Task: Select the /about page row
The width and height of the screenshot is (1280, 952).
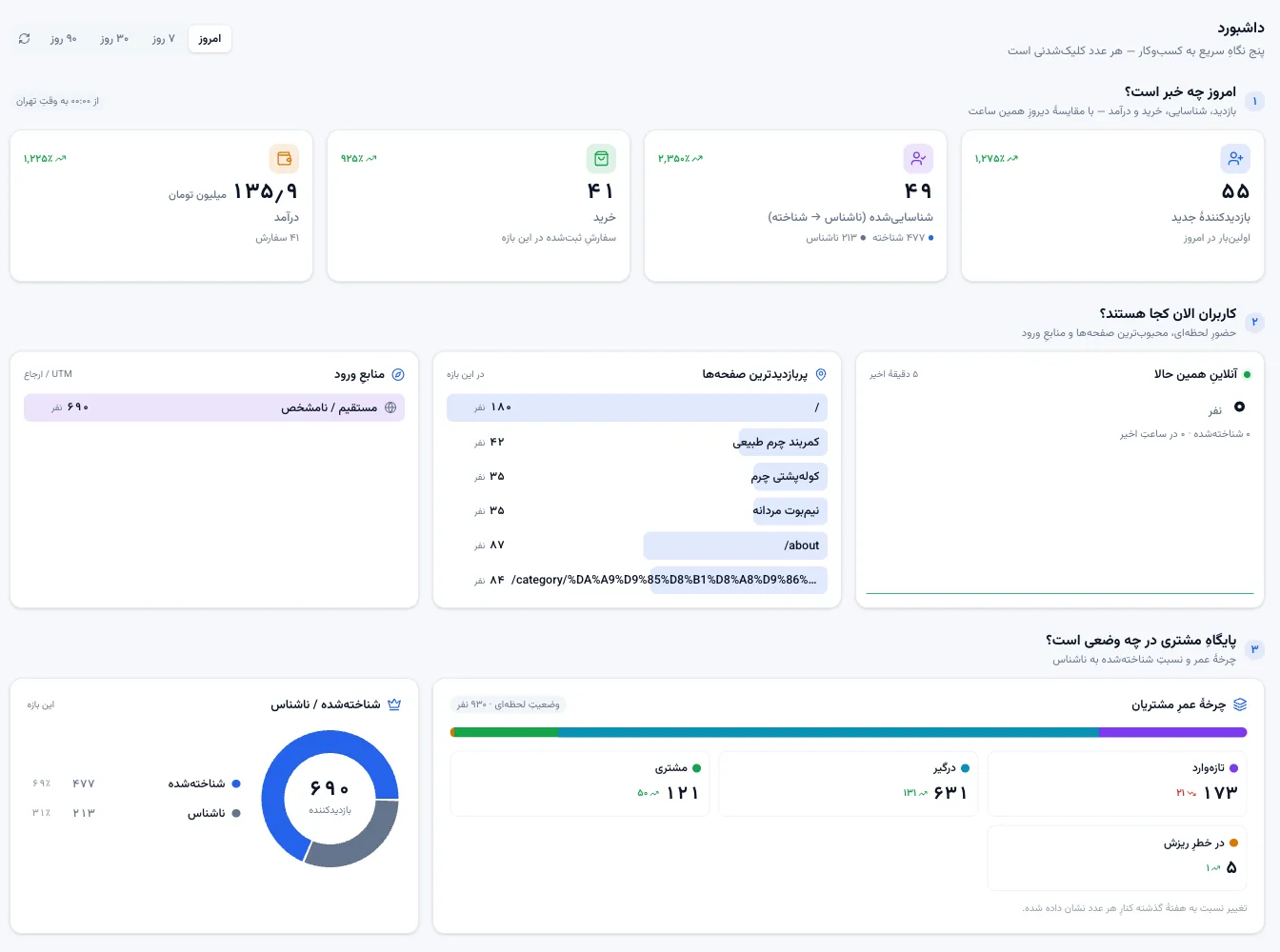Action: coord(637,545)
